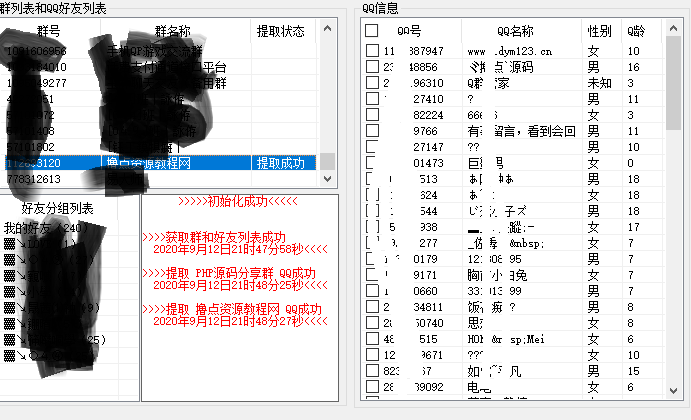Click the QQ号 column header
The height and width of the screenshot is (420, 691).
(x=409, y=31)
